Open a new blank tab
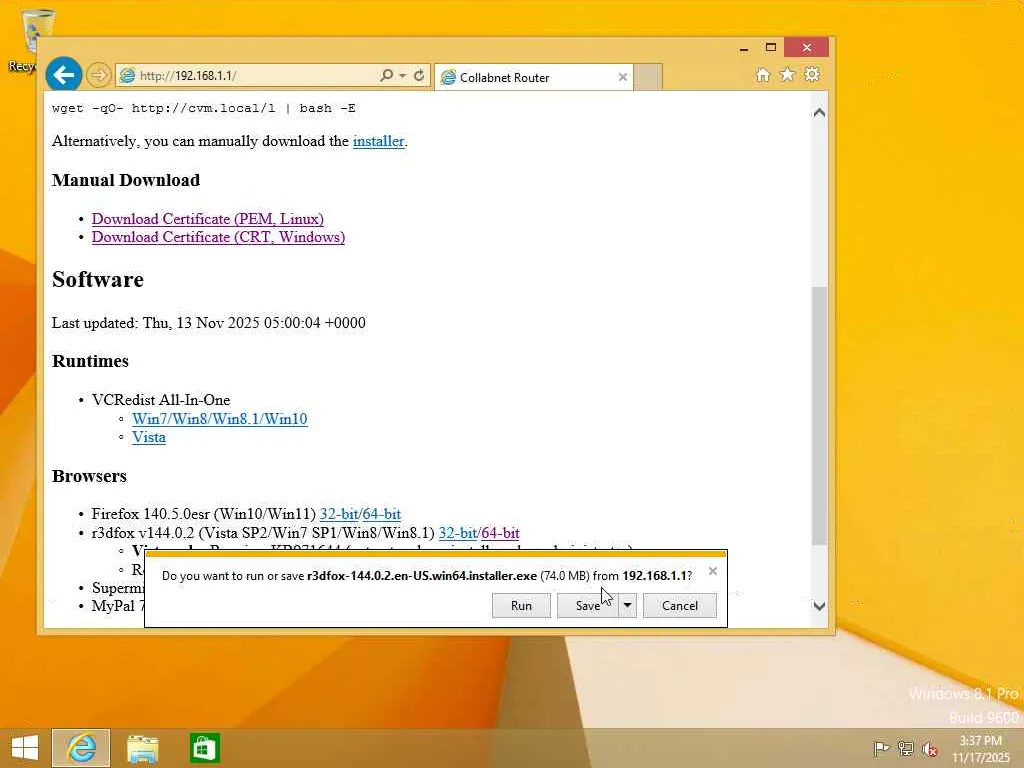Viewport: 1024px width, 768px height. [x=648, y=77]
